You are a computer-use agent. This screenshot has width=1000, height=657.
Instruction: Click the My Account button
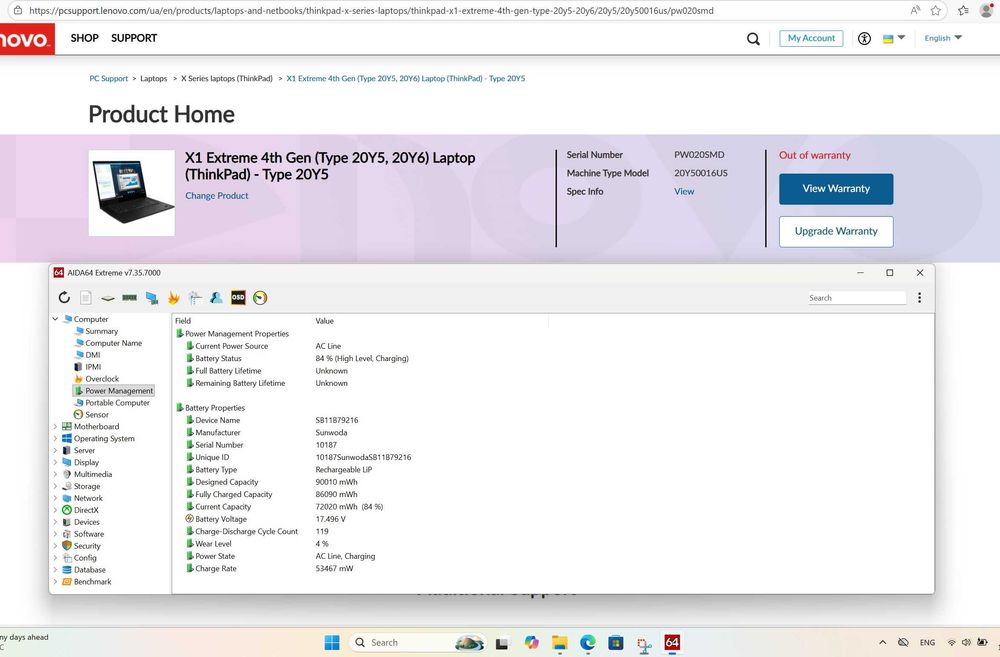(x=811, y=38)
